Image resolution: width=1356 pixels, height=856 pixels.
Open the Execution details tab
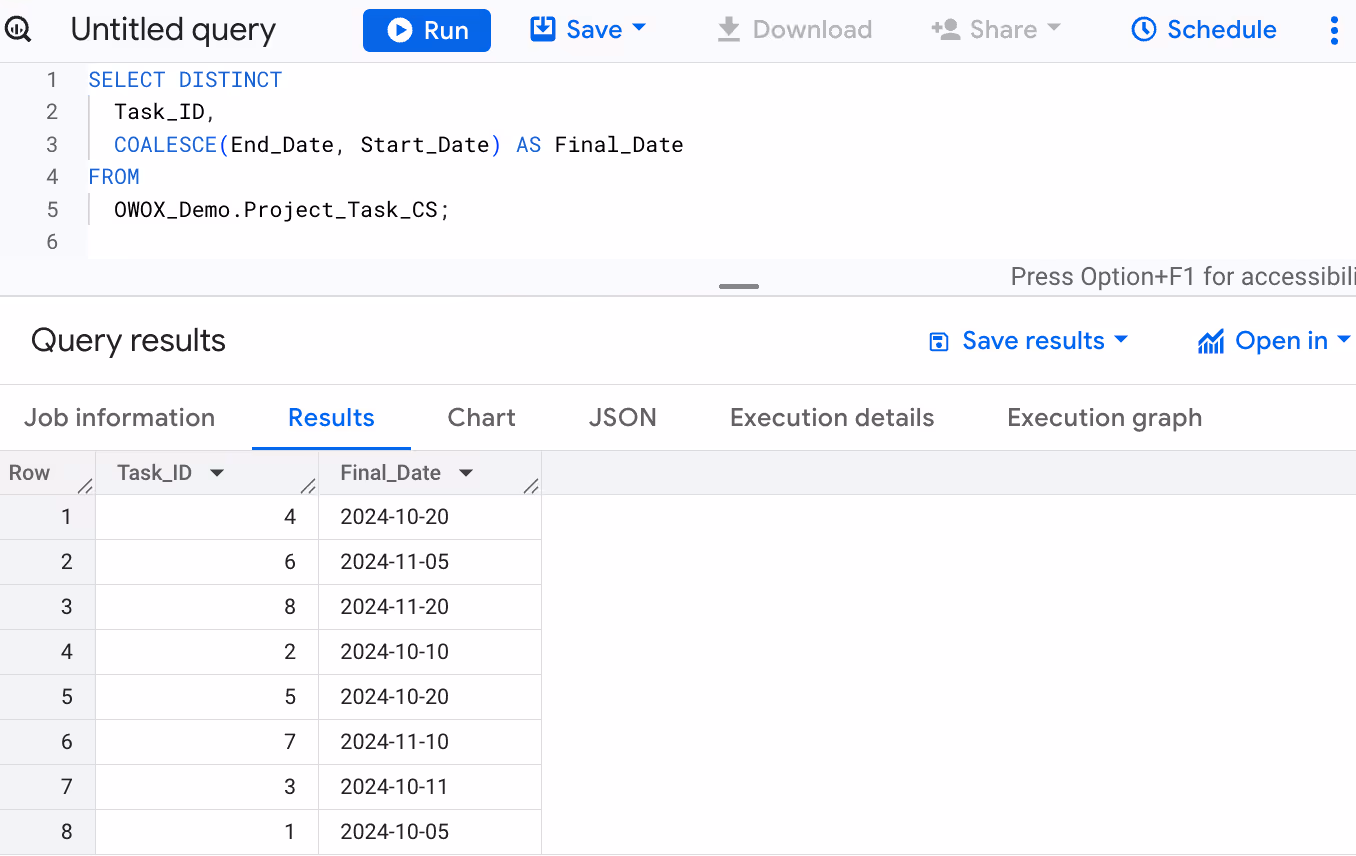[x=832, y=418]
